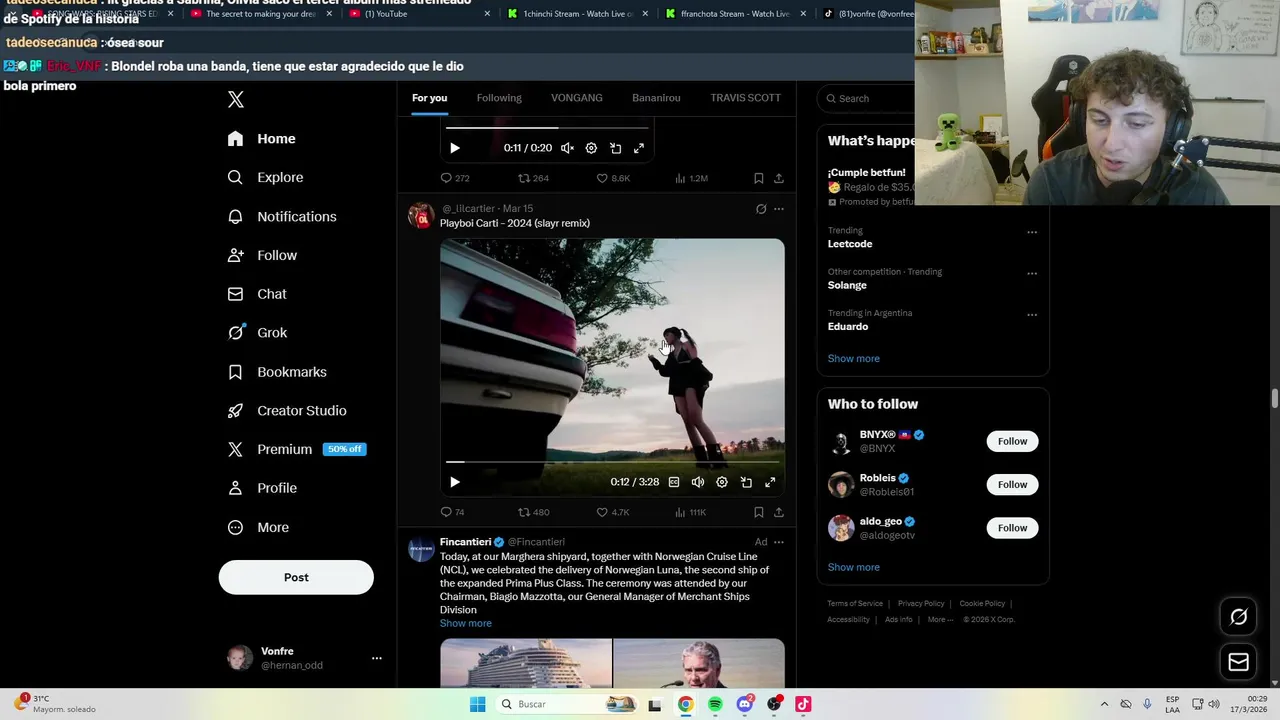The height and width of the screenshot is (720, 1280).
Task: View analytics of 111K views post
Action: pos(691,512)
